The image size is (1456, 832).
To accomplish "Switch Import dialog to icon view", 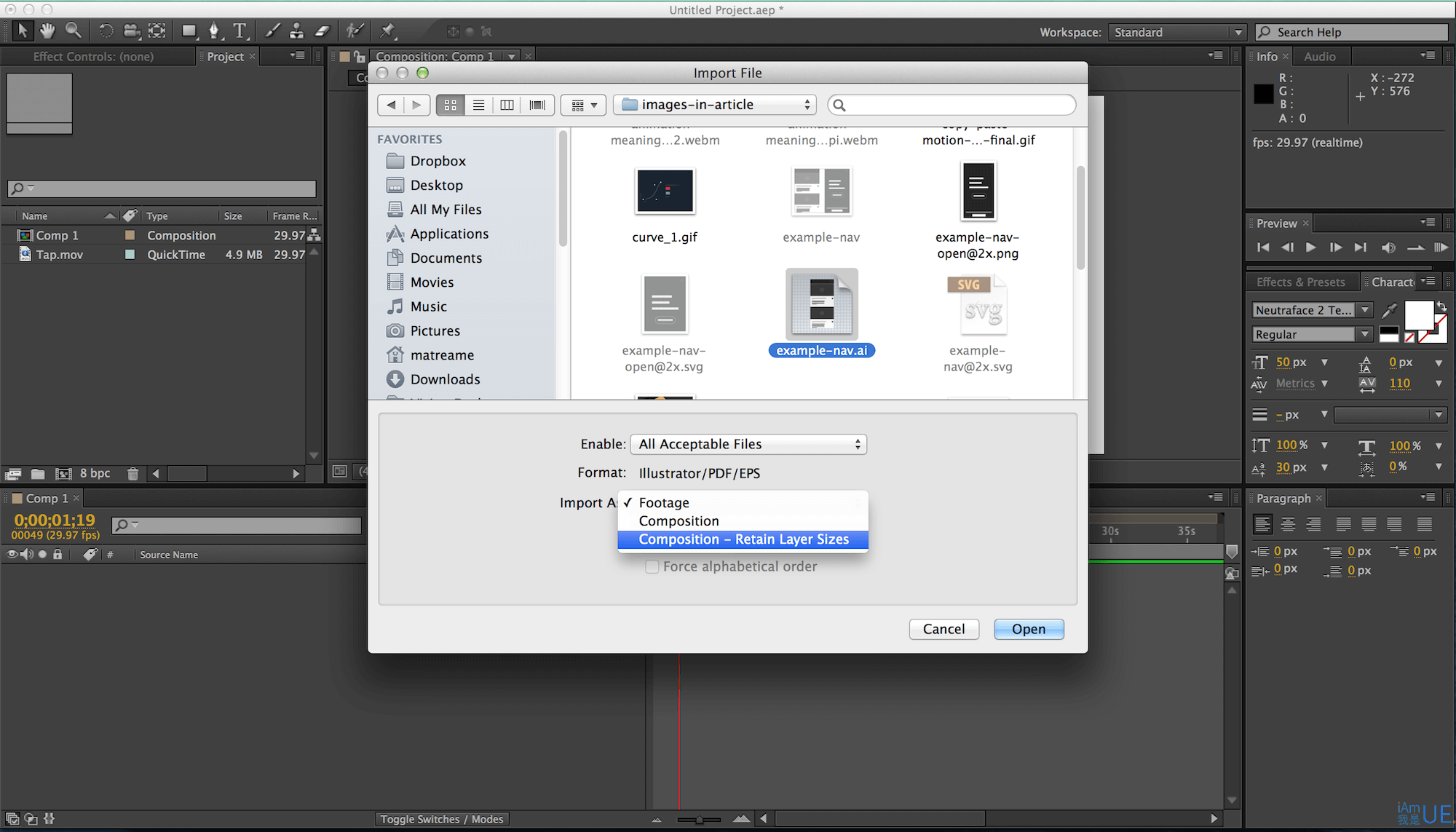I will pos(451,105).
